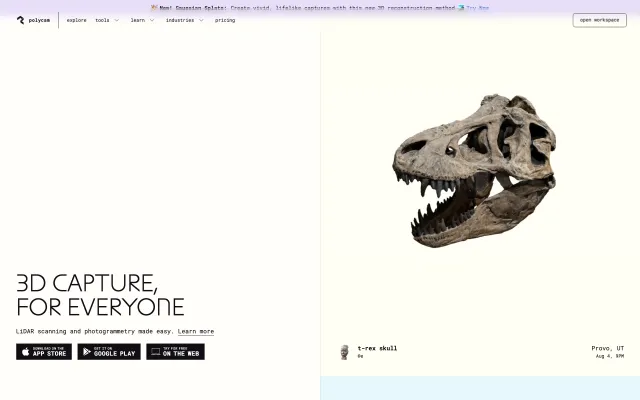The width and height of the screenshot is (640, 400).
Task: Open the explore page
Action: tap(77, 20)
